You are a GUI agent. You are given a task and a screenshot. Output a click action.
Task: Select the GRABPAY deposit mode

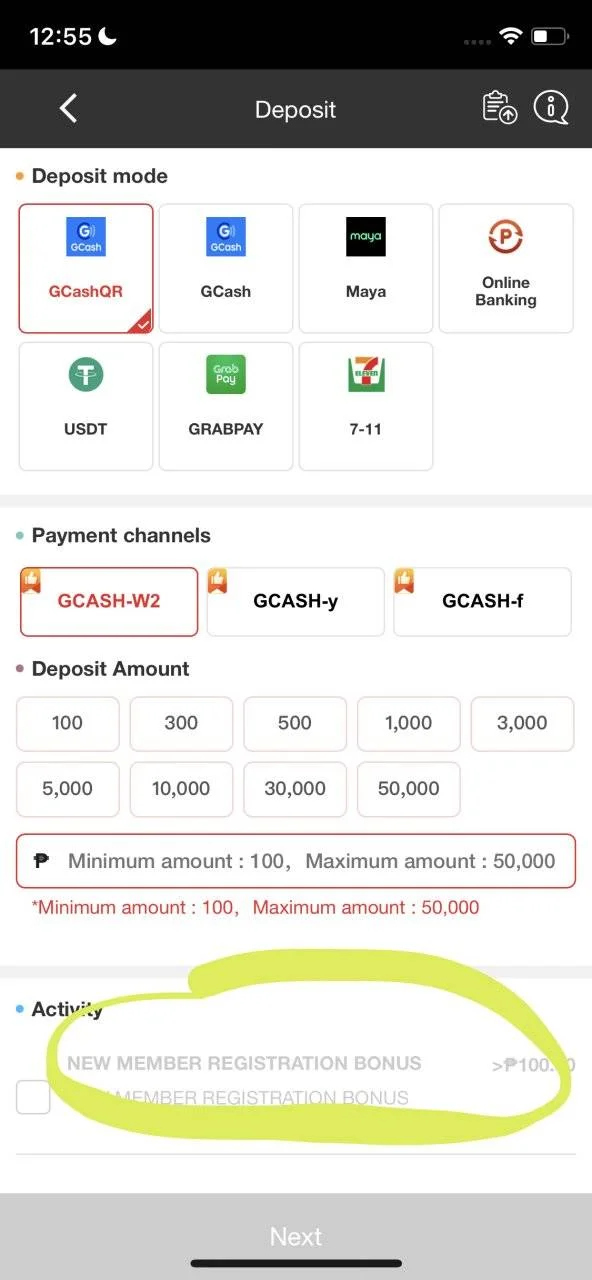pos(226,406)
